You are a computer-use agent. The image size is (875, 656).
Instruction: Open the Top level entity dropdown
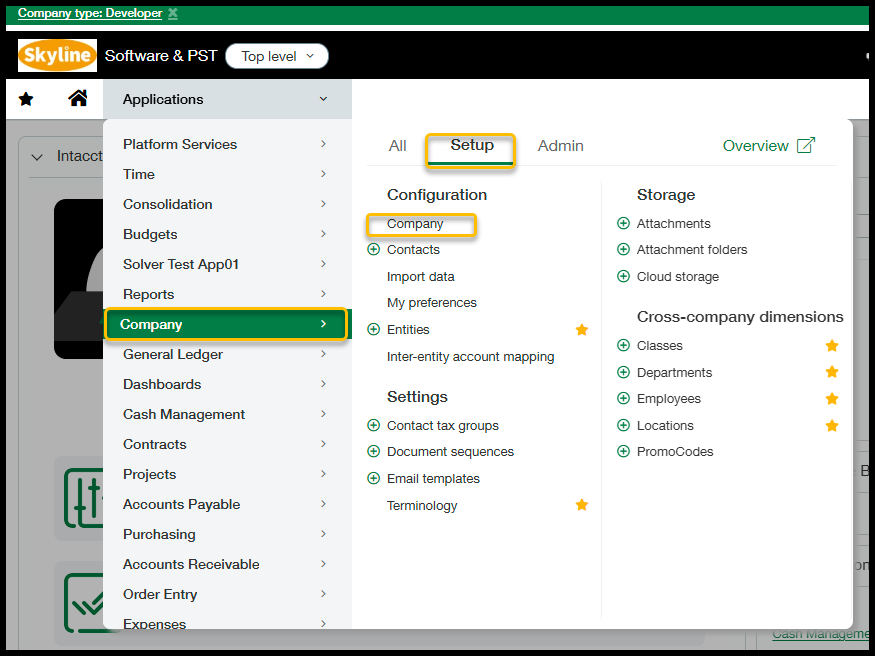point(277,57)
